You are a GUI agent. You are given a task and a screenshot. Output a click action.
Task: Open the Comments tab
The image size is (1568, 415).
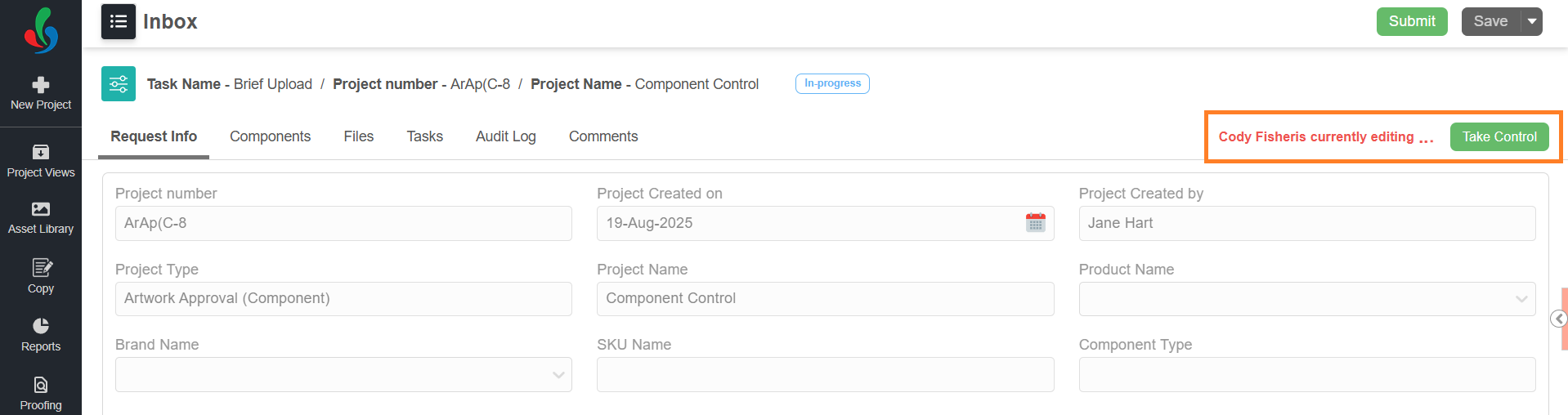(x=603, y=136)
